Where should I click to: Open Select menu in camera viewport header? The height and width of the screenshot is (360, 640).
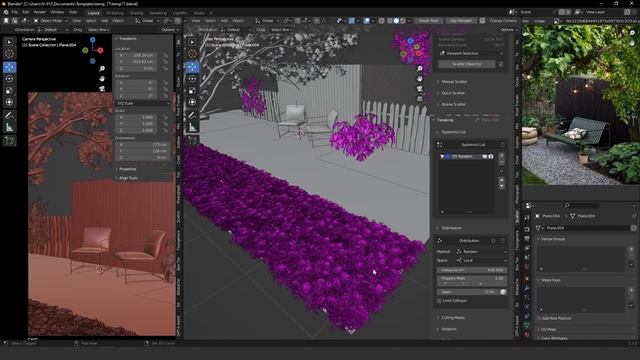coord(91,20)
